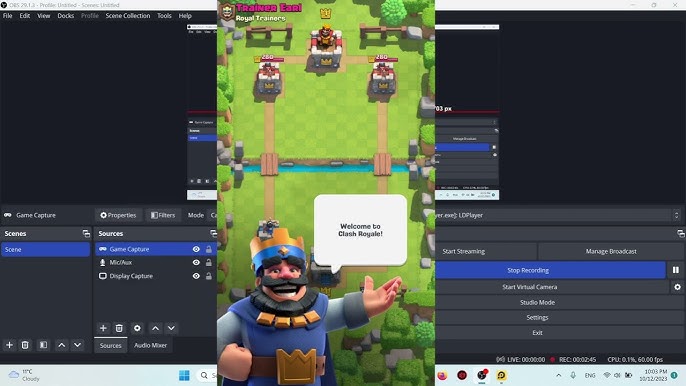Screen dimensions: 686x386
Task: Open source properties gear in Sources panel
Action: 137,328
